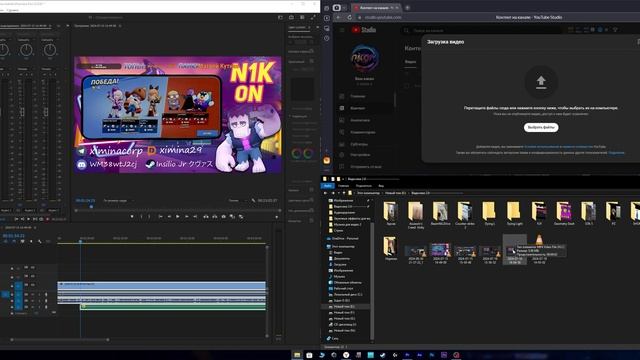Click the Explorer back navigation arrow
Viewport: 640px width, 360px height.
pyautogui.click(x=325, y=193)
